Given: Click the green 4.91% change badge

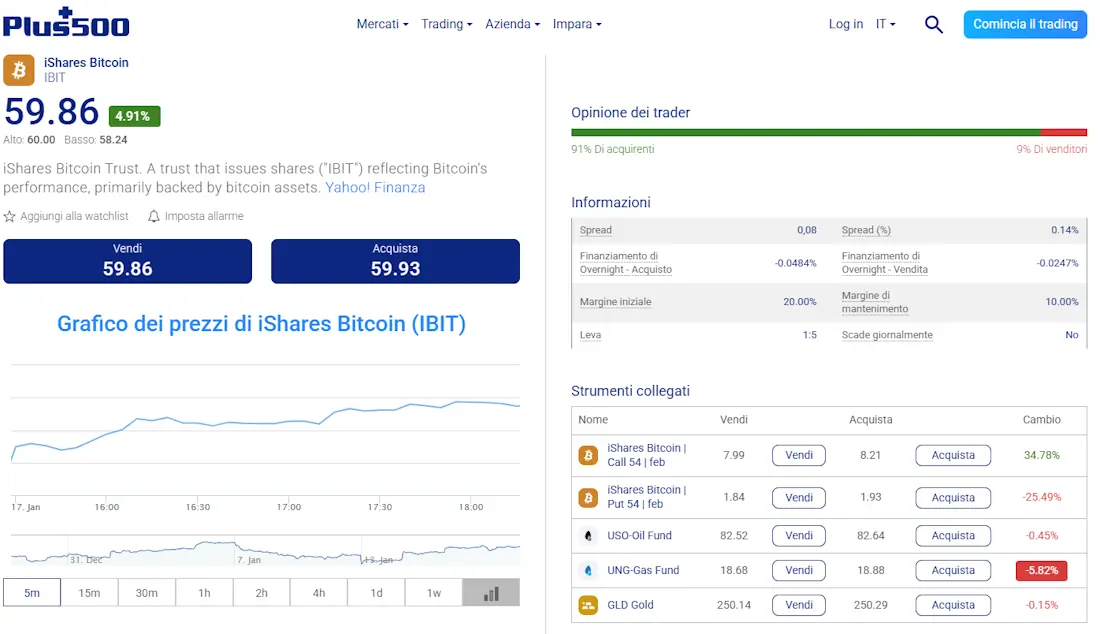Looking at the screenshot, I should point(135,116).
